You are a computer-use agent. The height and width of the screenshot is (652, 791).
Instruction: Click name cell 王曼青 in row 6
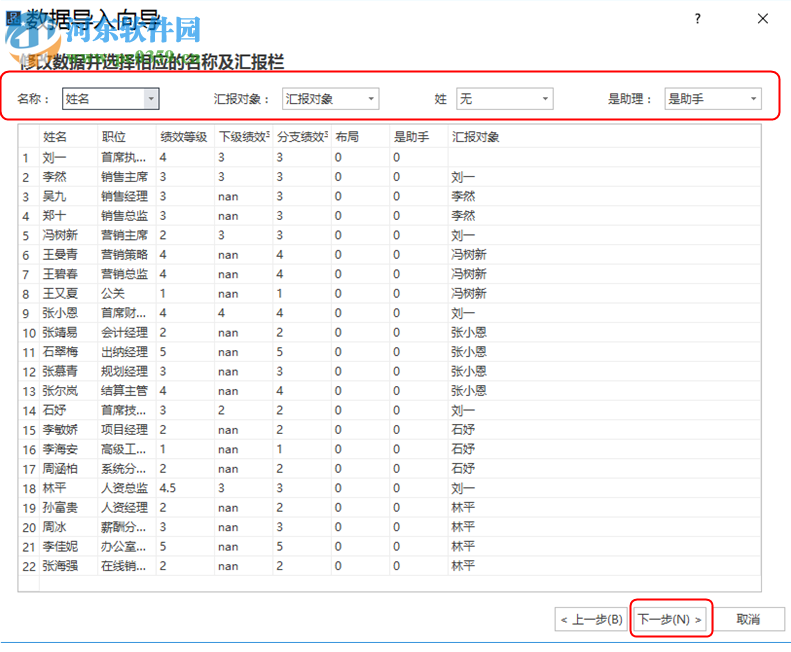click(x=68, y=255)
